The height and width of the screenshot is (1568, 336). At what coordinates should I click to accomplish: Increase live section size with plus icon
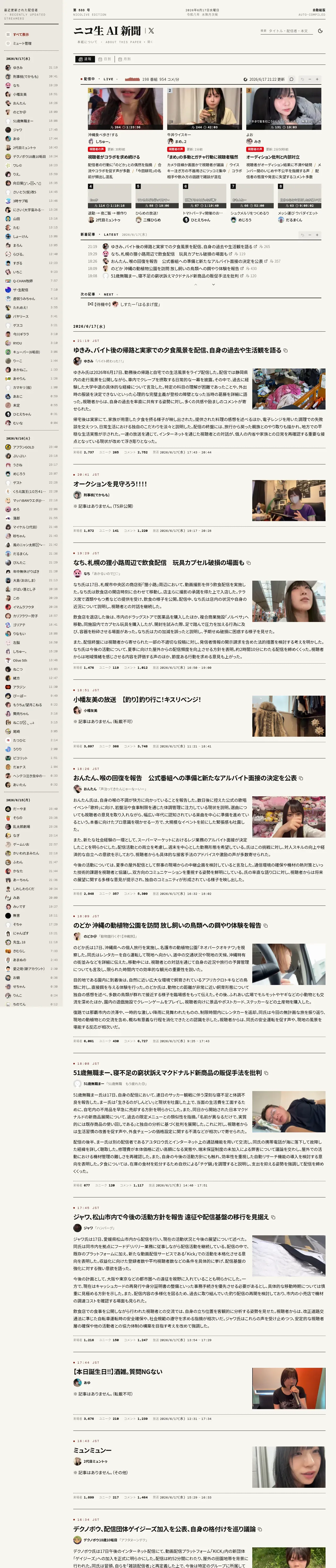pos(317,79)
